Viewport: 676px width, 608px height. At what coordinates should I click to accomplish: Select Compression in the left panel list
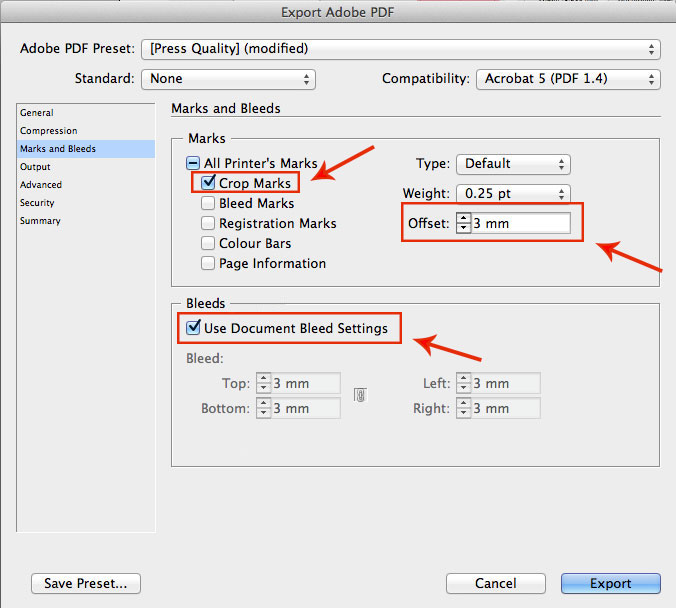pos(86,131)
